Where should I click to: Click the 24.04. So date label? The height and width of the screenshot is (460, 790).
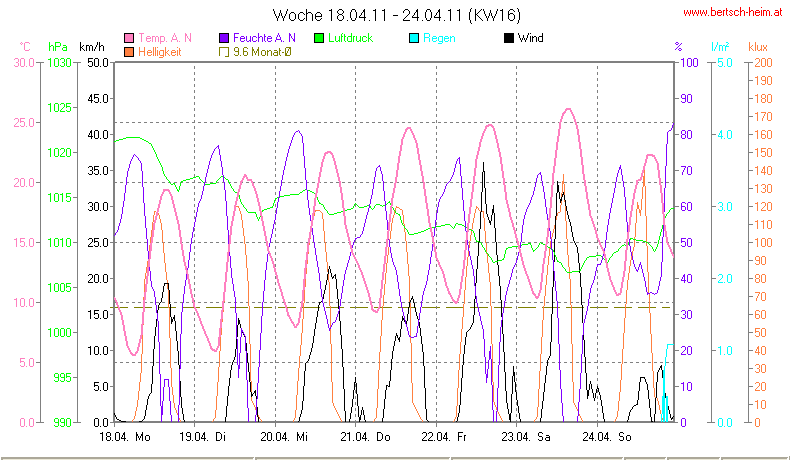coord(607,437)
